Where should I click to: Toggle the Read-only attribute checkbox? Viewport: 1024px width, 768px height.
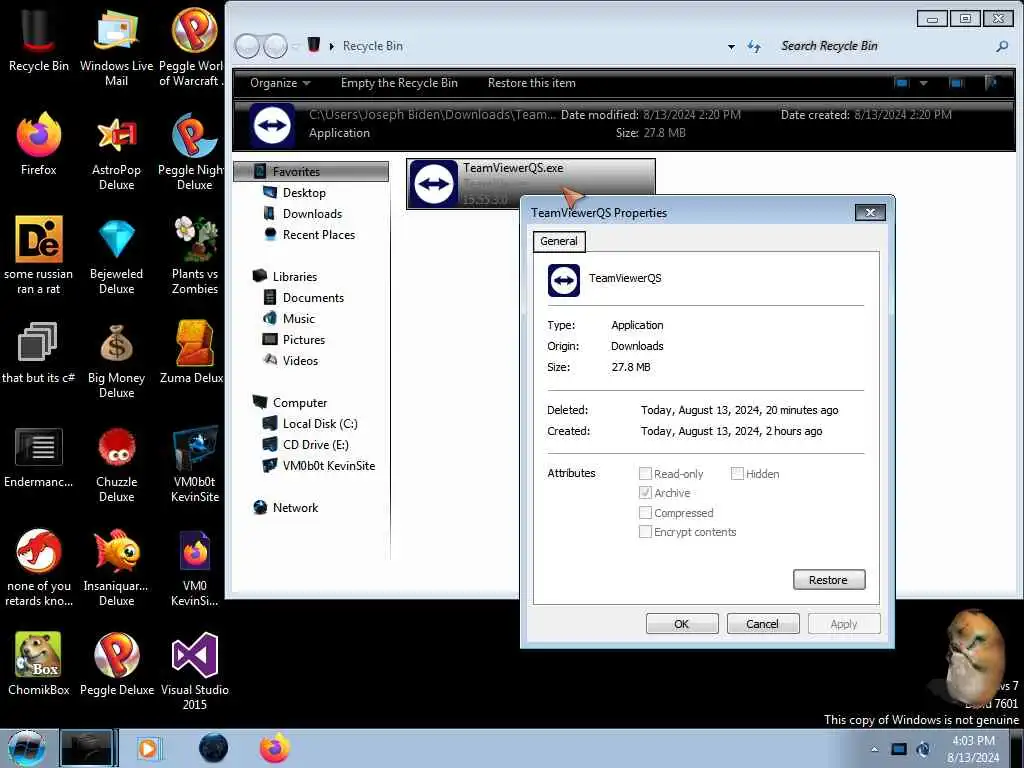tap(645, 473)
